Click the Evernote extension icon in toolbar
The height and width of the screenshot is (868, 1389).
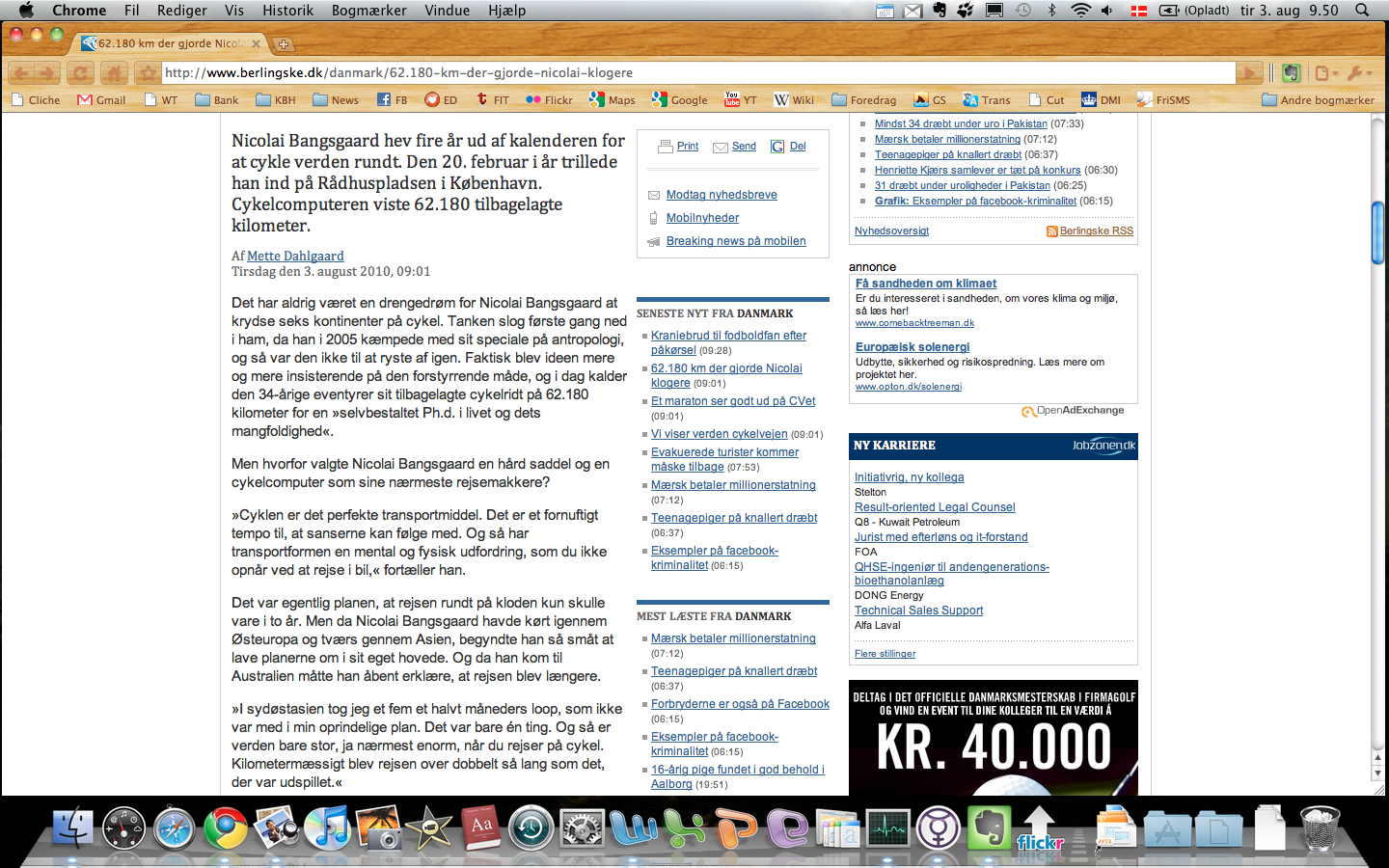coord(1292,72)
